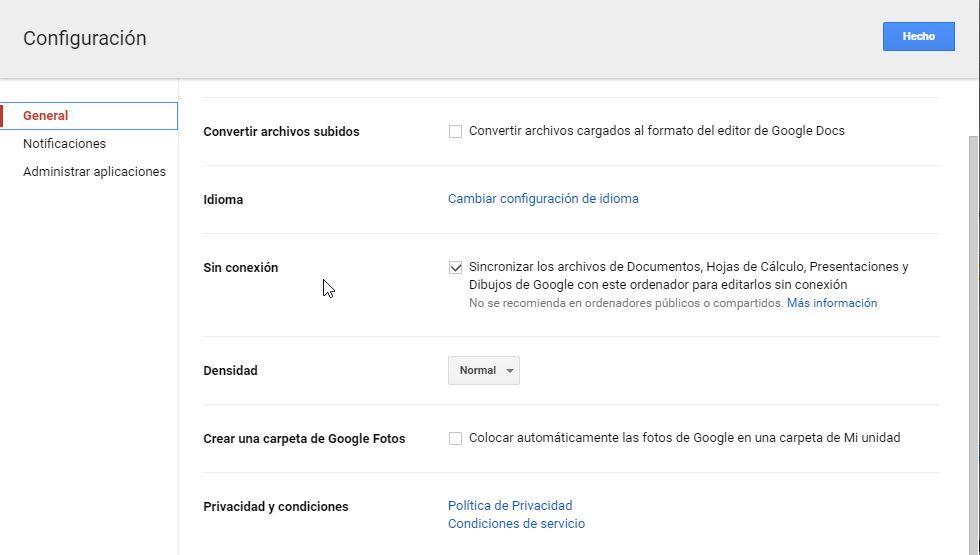Select the General settings tab

pos(46,116)
